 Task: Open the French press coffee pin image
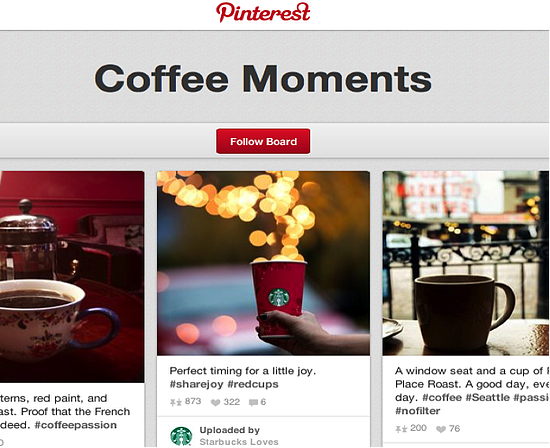(x=72, y=277)
